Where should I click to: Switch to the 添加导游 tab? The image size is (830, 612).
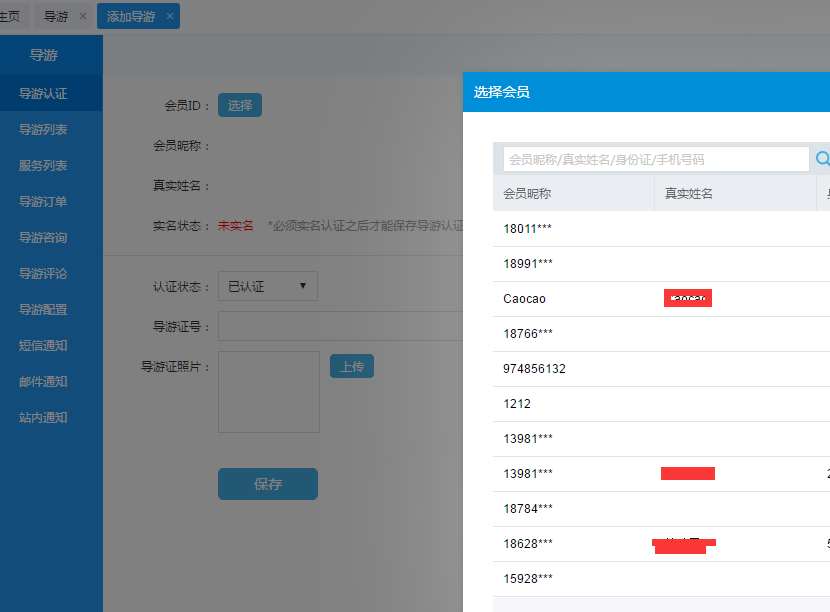click(x=131, y=16)
